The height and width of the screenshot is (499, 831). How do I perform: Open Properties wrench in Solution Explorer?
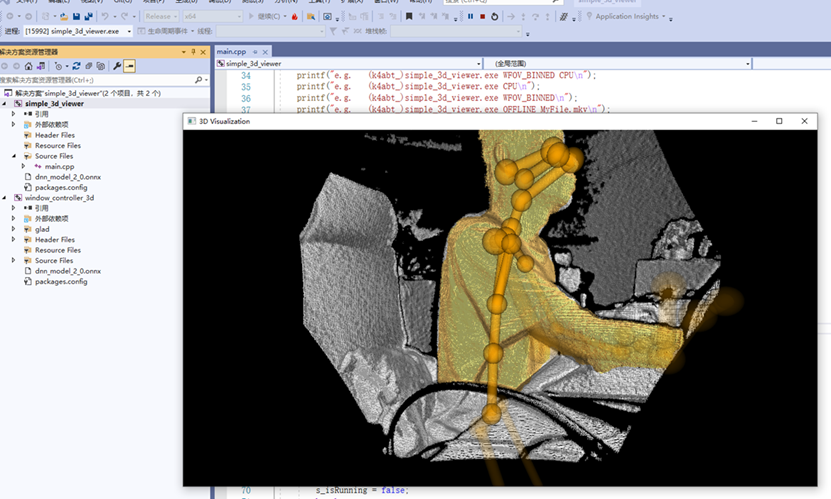click(x=117, y=66)
